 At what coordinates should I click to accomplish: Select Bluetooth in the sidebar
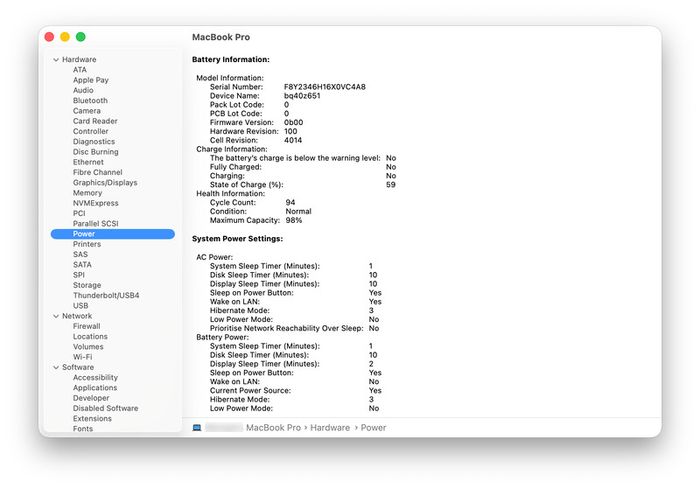click(90, 100)
